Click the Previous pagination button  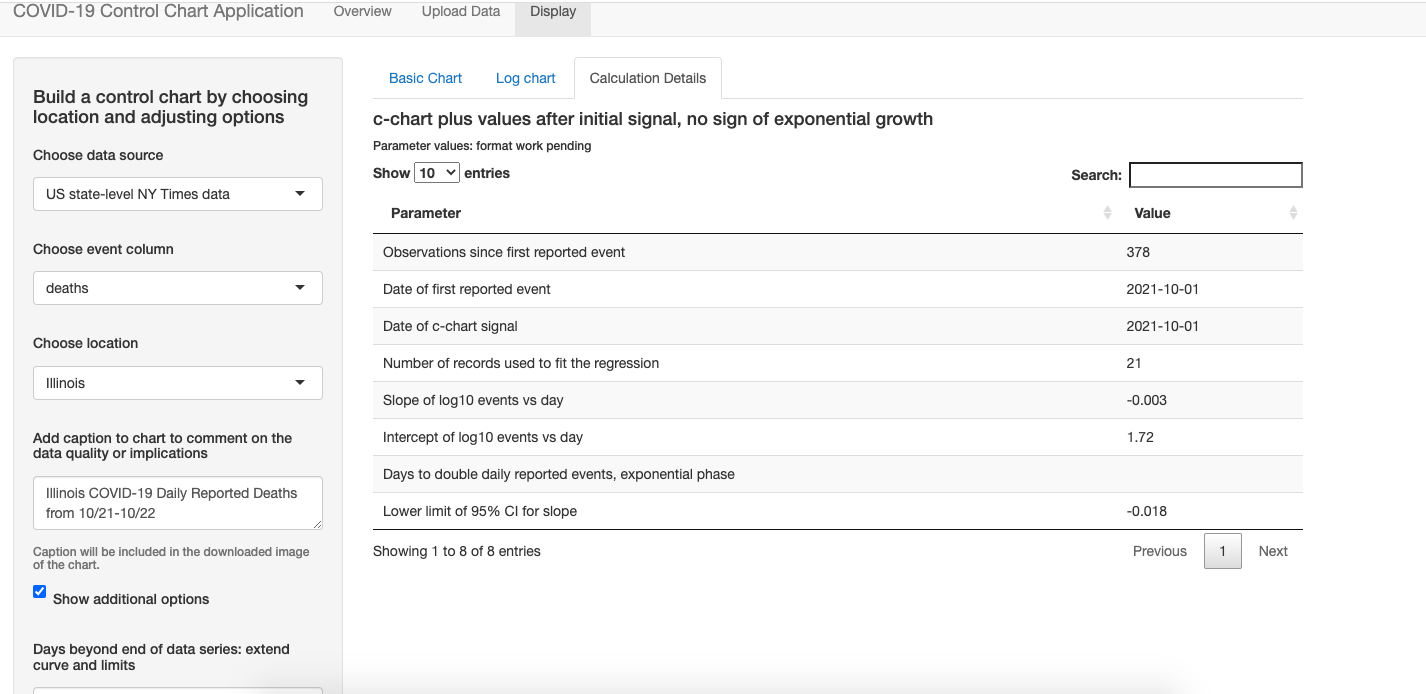click(1159, 551)
